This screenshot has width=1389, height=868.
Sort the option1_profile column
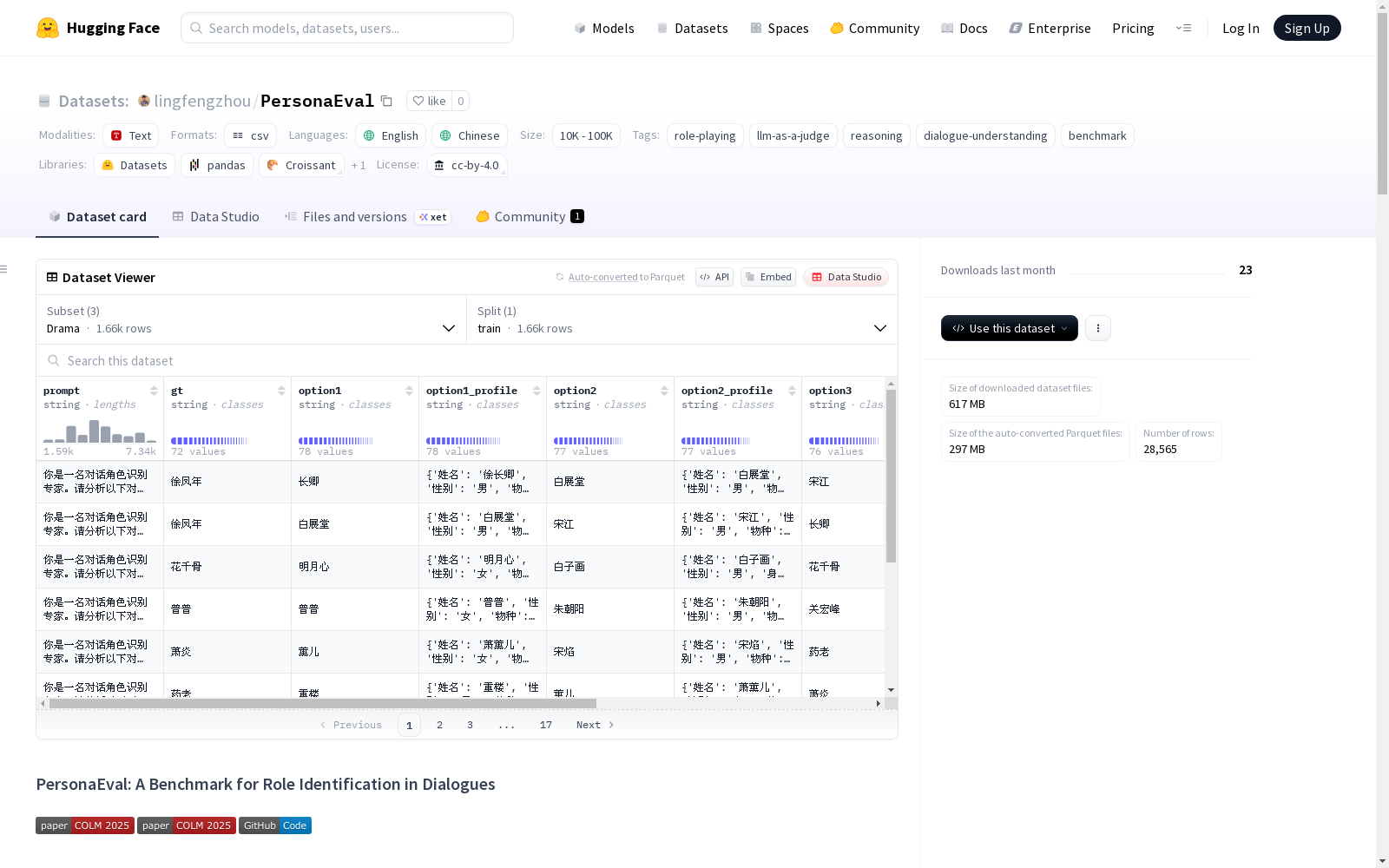coord(537,391)
